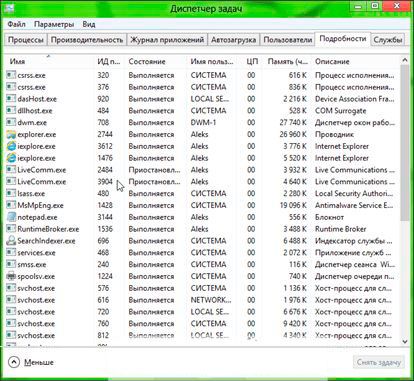Switch to the Производительность tab
The width and height of the screenshot is (414, 381).
87,40
